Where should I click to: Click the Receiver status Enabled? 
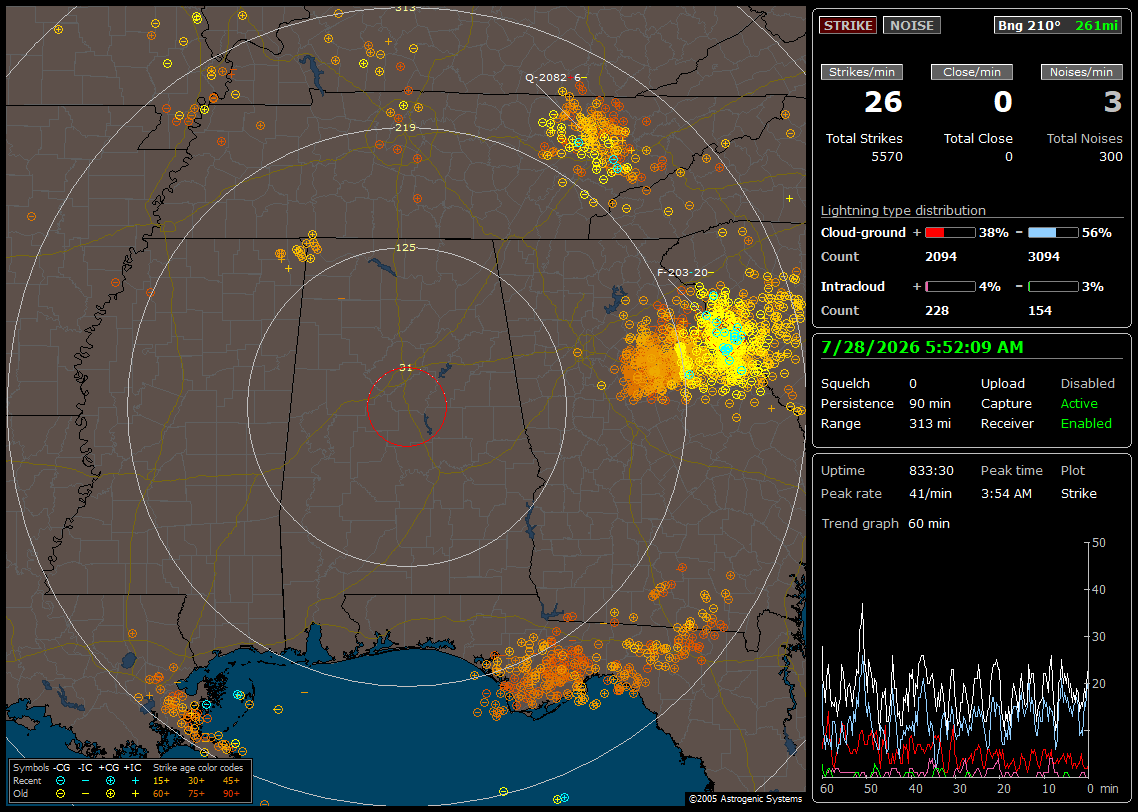1086,424
